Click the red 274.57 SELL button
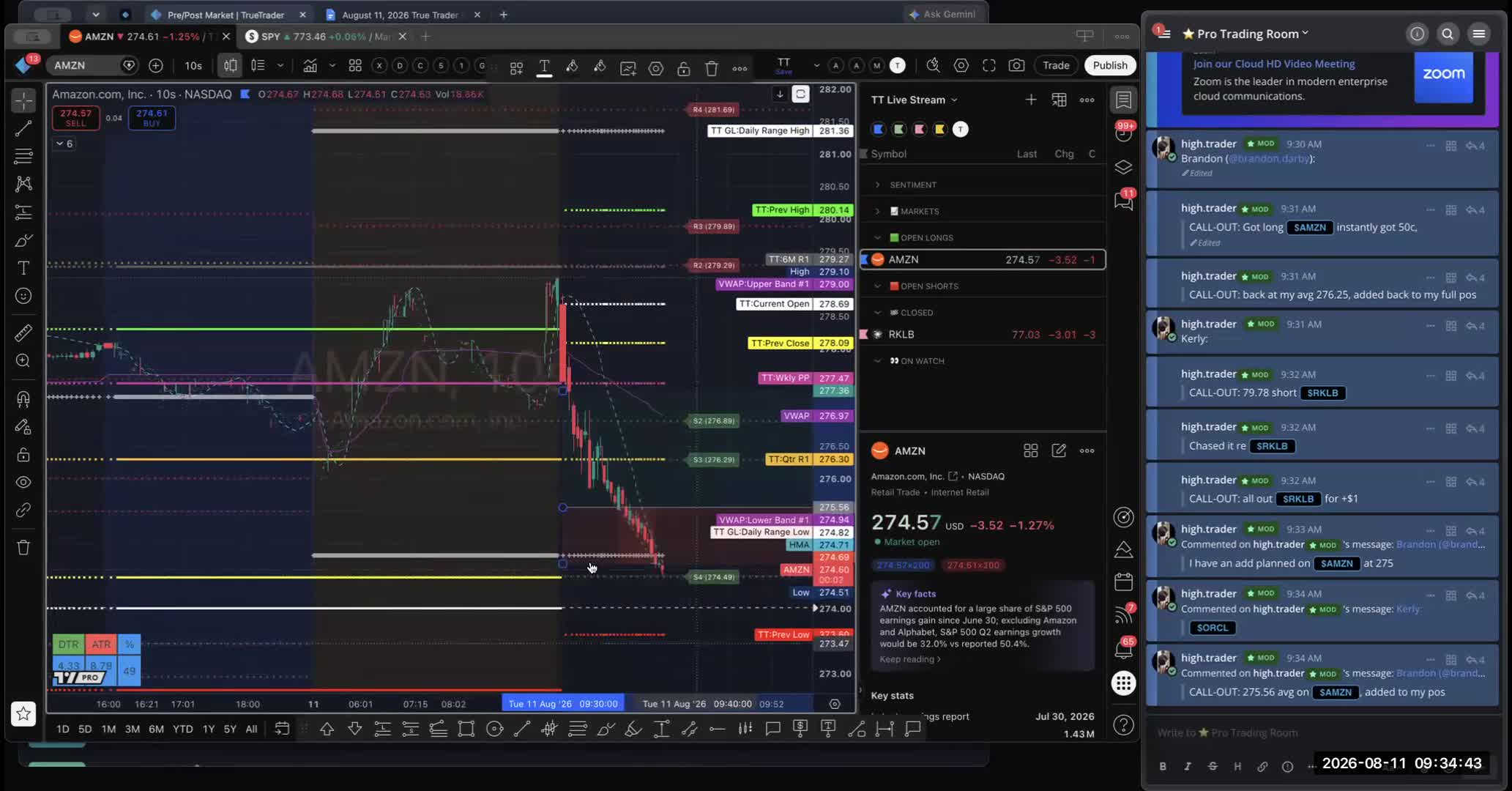1512x791 pixels. coord(75,118)
